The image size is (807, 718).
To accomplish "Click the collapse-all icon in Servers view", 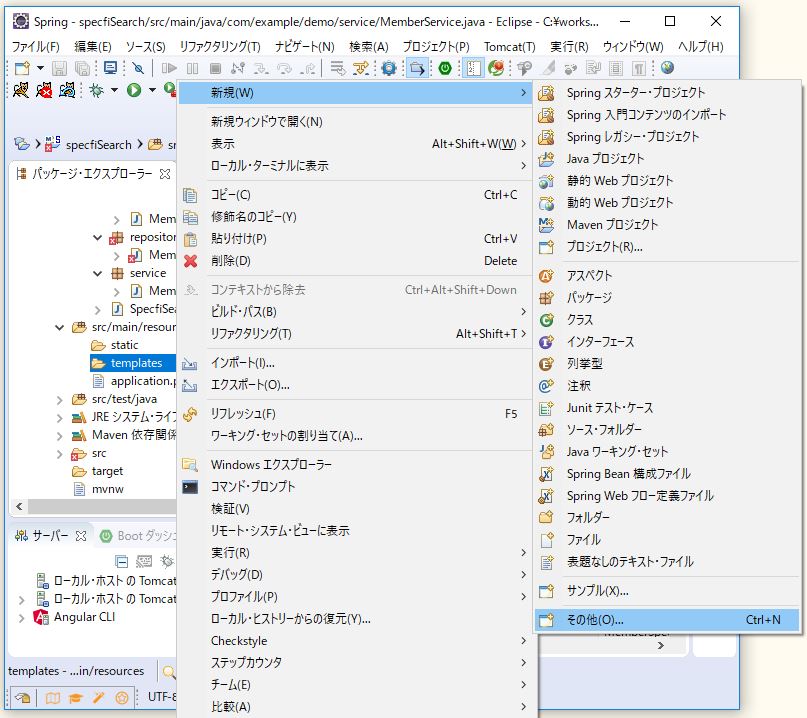I will tap(121, 561).
